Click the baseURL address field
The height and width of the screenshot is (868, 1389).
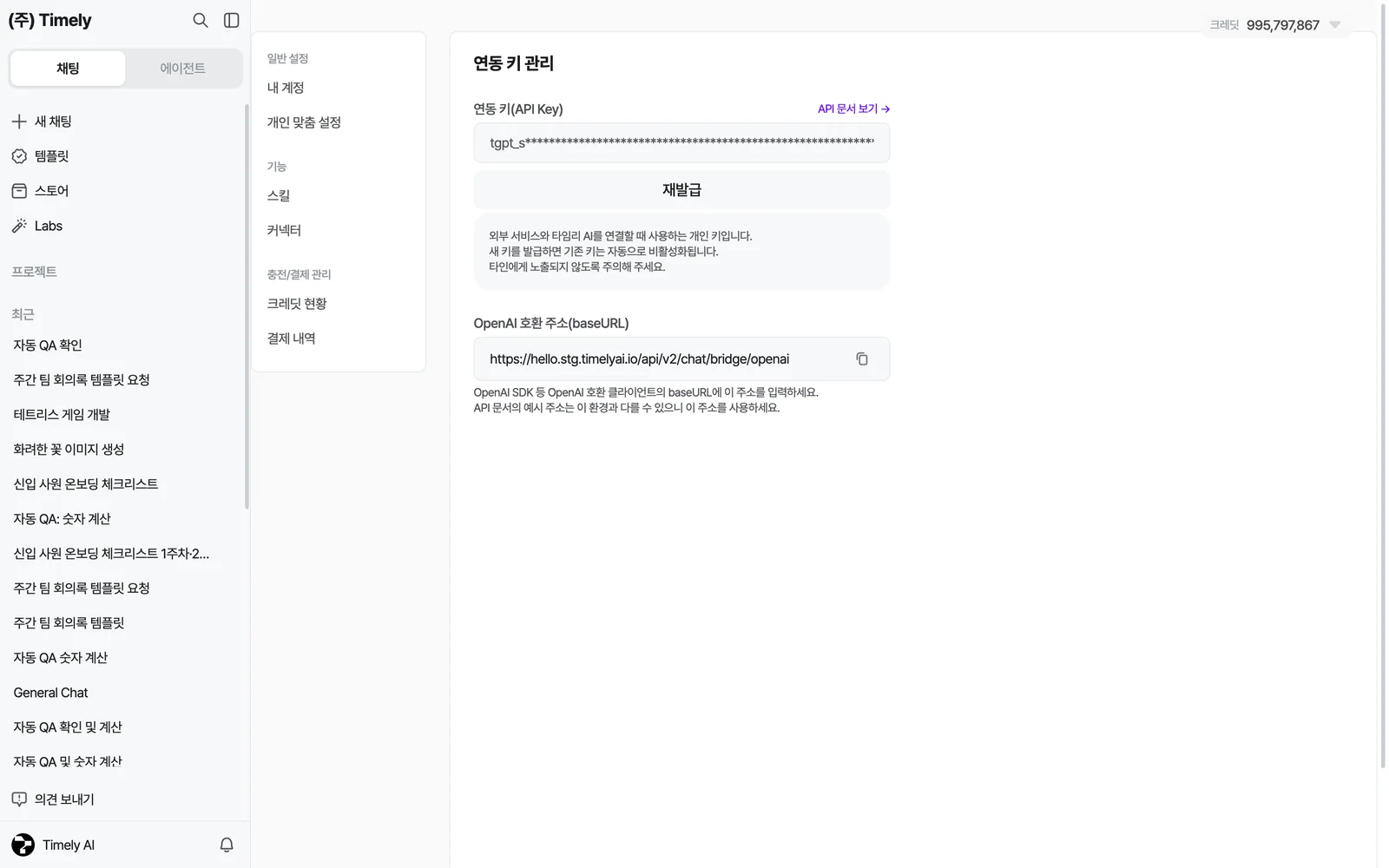tap(681, 358)
